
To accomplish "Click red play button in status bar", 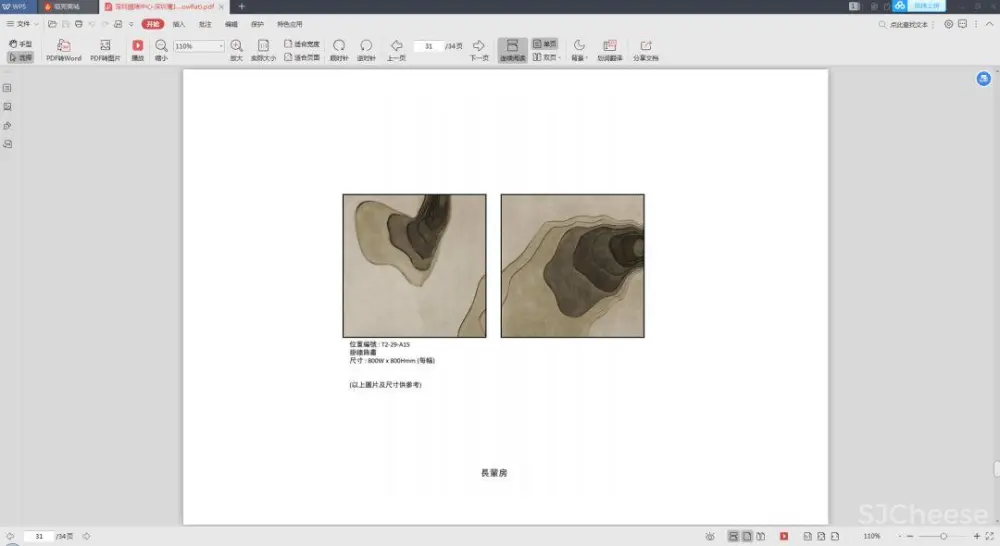I will (784, 536).
